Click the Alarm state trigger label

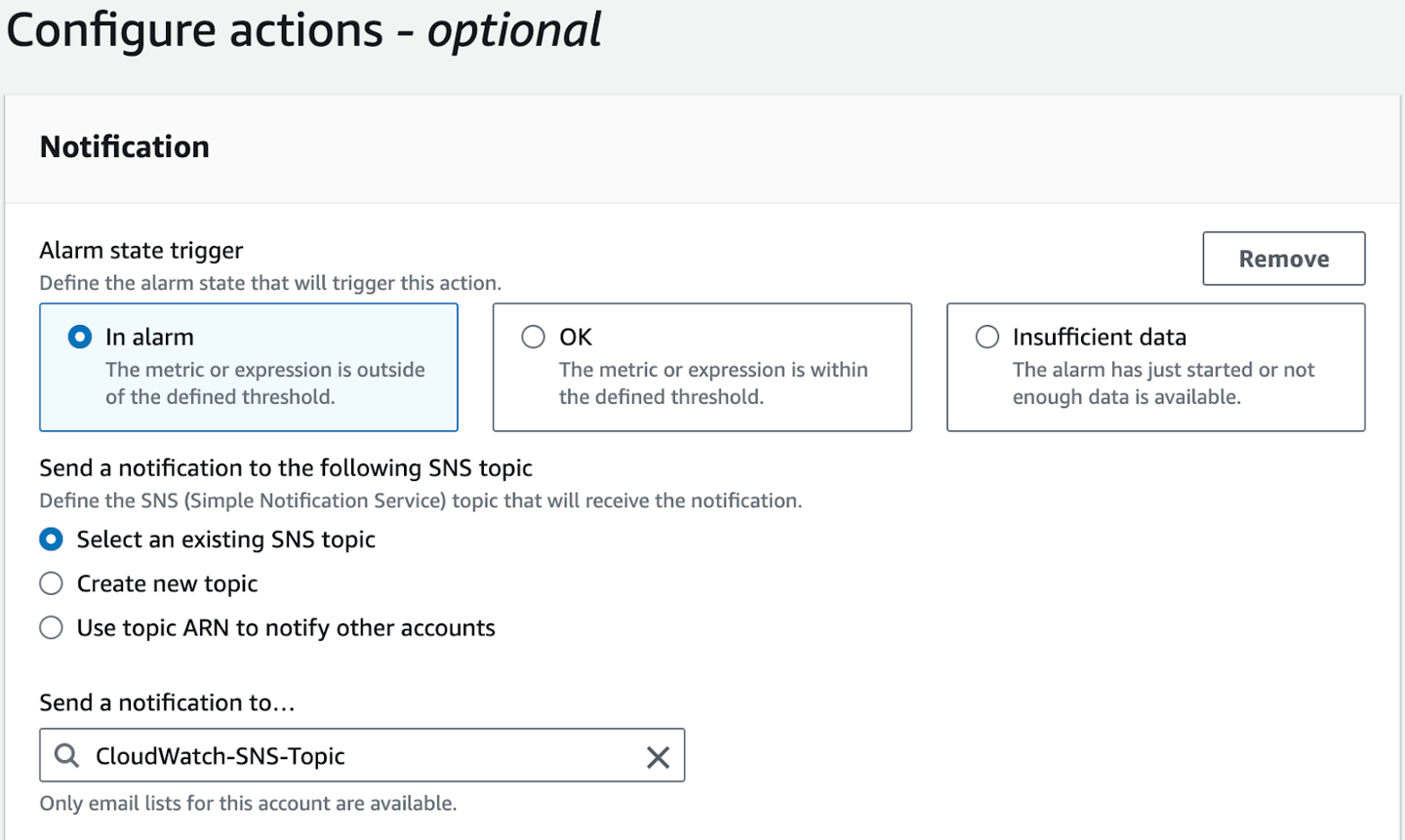tap(140, 250)
